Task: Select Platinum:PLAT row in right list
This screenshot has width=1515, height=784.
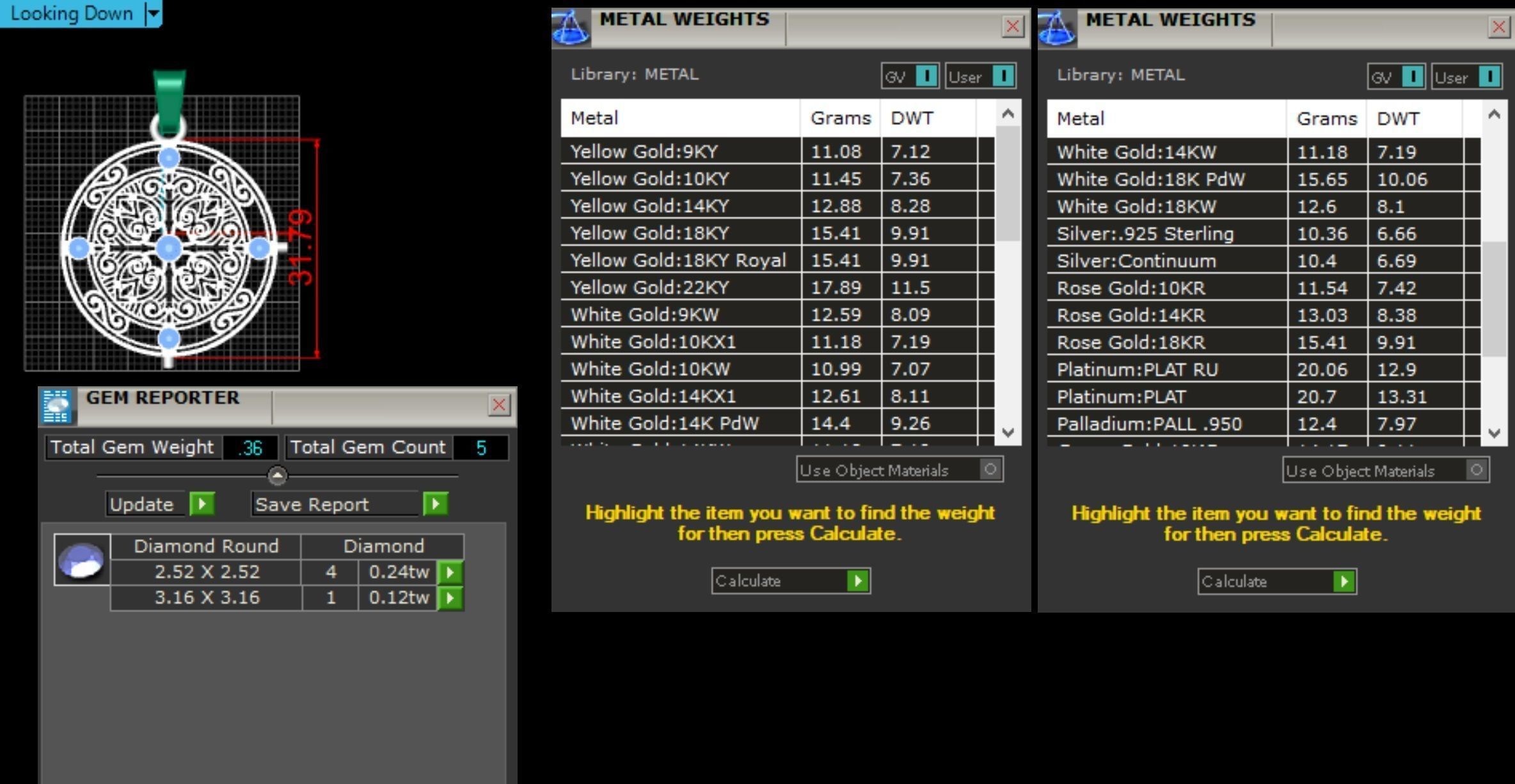Action: coord(1121,396)
